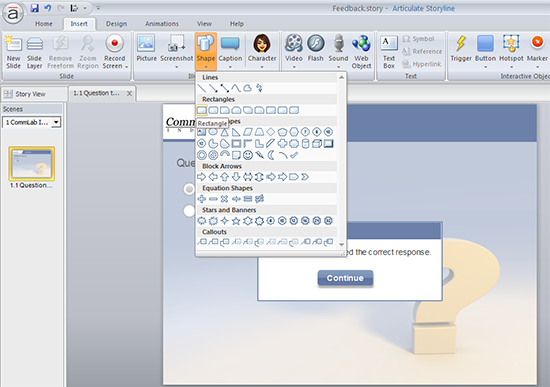The height and width of the screenshot is (387, 550).
Task: Add a New Slide
Action: [x=14, y=52]
